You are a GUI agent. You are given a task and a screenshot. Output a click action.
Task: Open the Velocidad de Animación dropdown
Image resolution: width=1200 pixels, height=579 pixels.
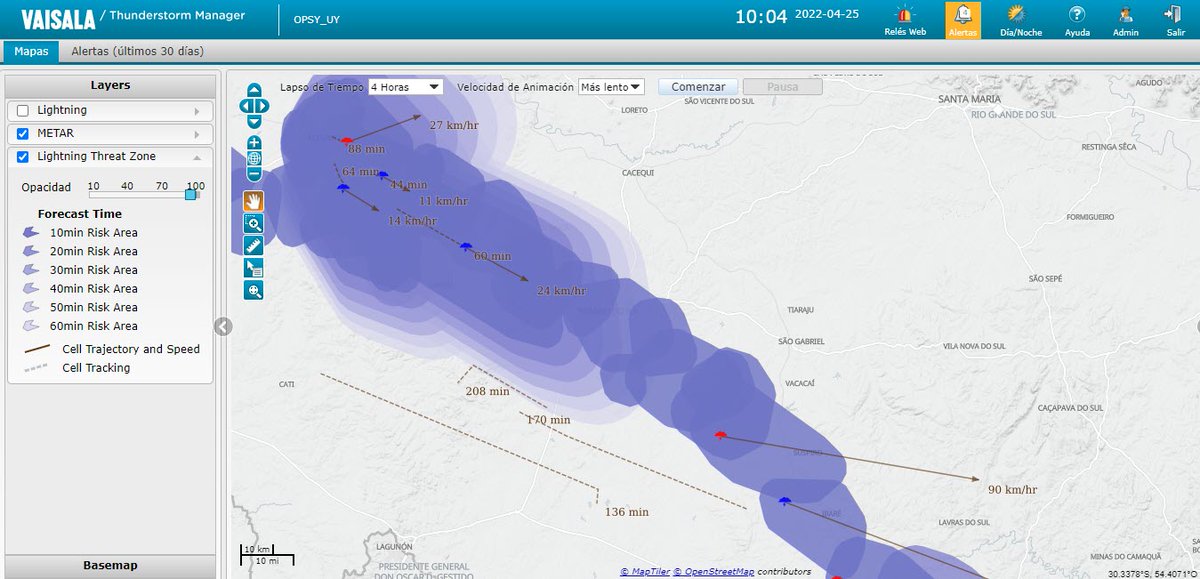pos(611,87)
